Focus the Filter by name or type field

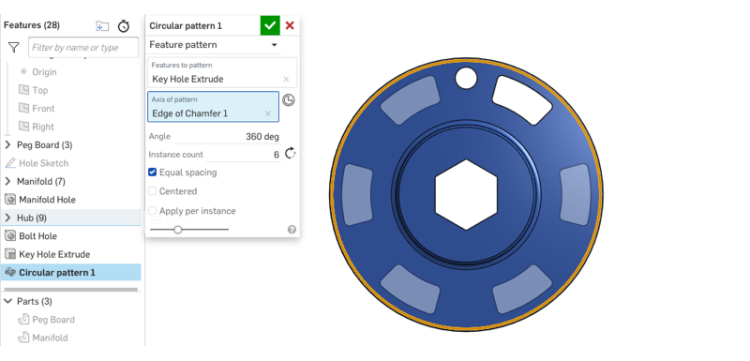[x=83, y=47]
